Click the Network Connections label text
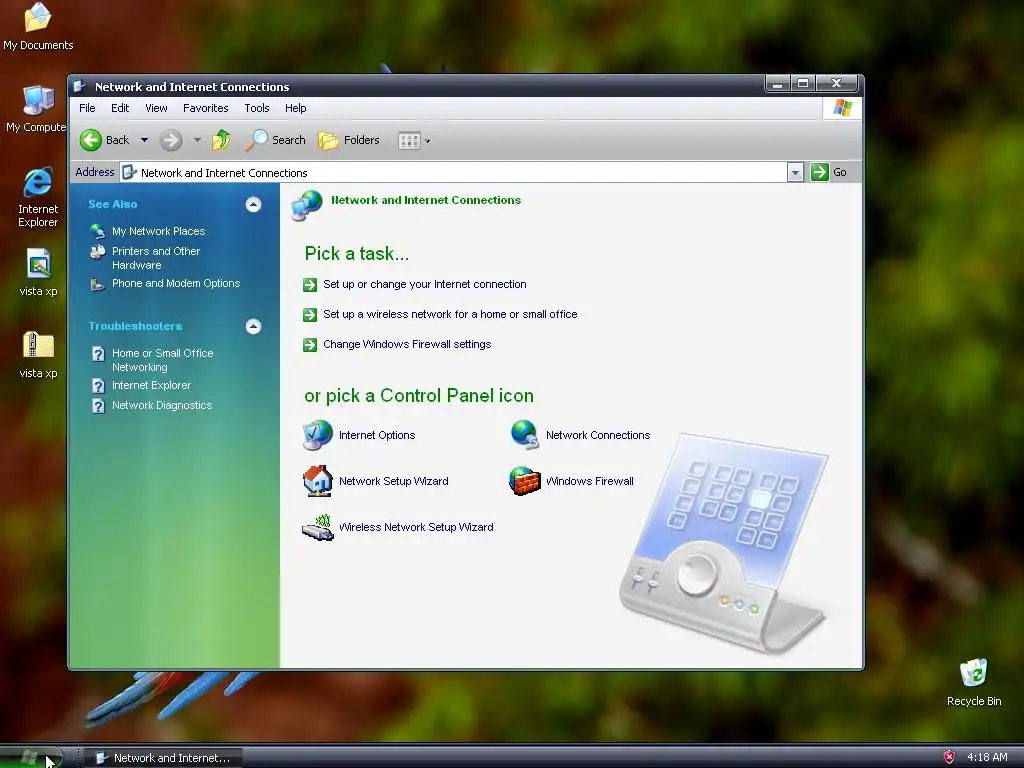 click(598, 435)
